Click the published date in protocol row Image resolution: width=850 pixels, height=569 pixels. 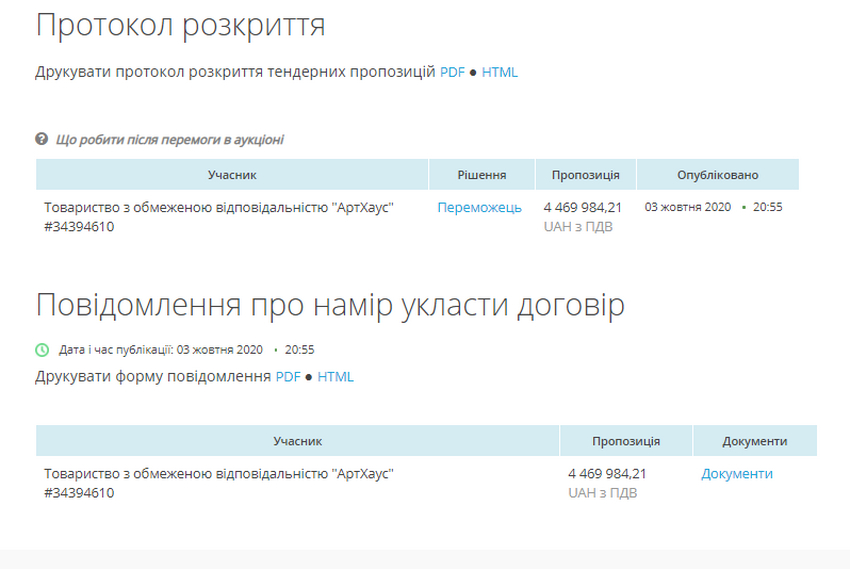pyautogui.click(x=688, y=207)
